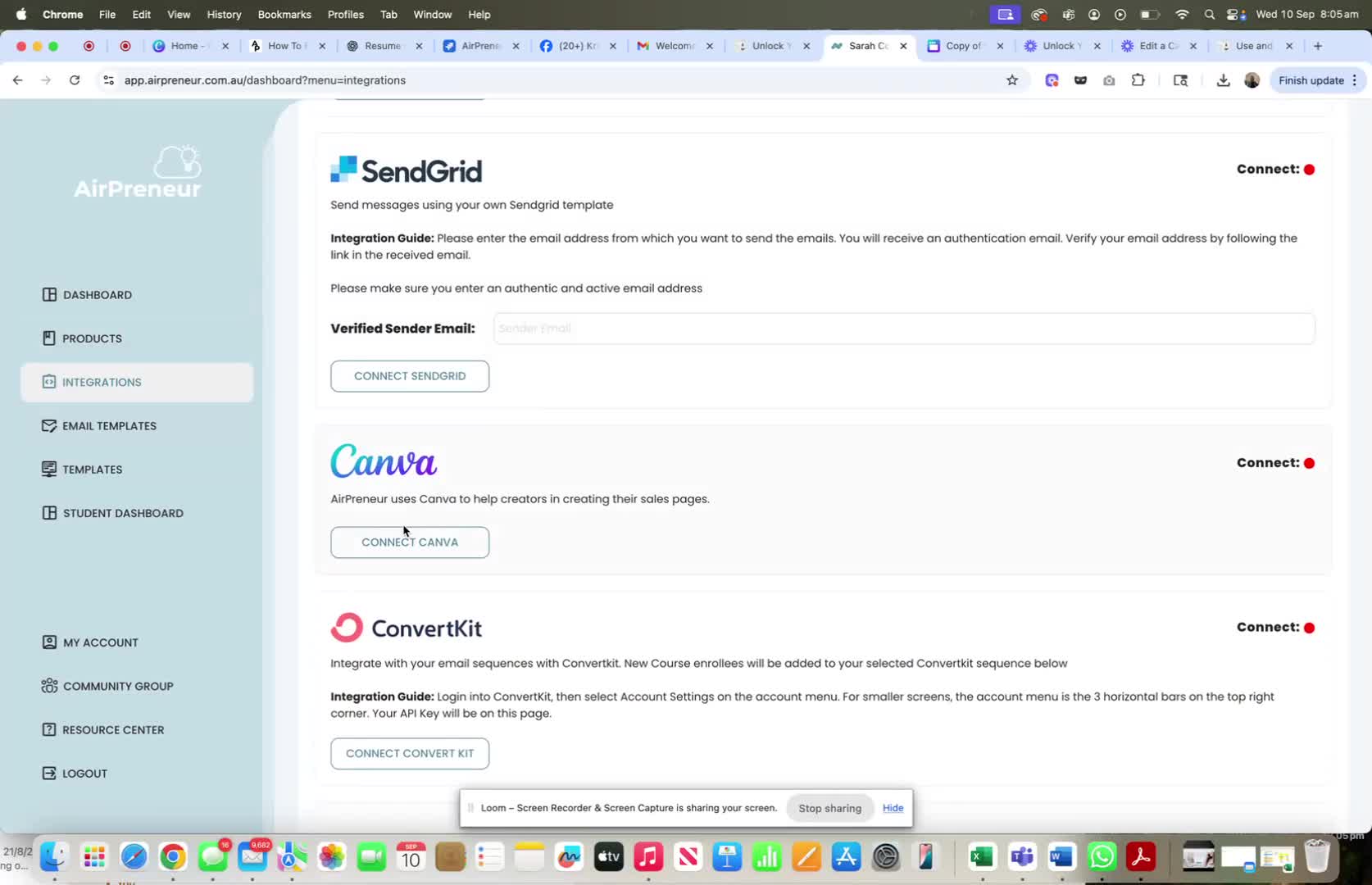Bookmark page with the star icon
Screen dimensions: 1372x885
click(1012, 80)
